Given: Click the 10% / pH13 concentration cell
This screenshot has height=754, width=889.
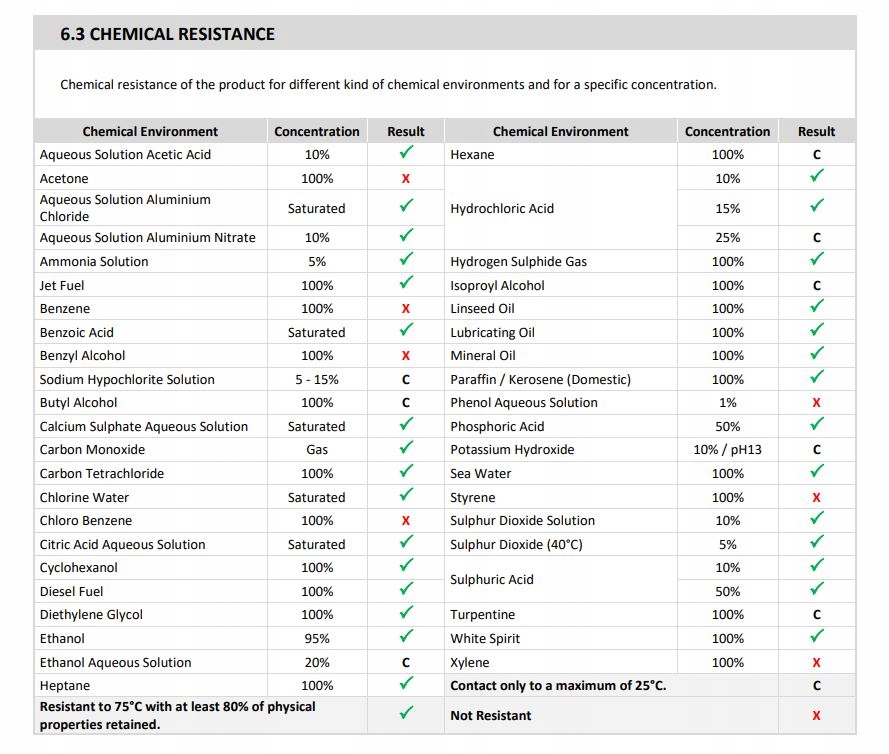Looking at the screenshot, I should coord(727,449).
